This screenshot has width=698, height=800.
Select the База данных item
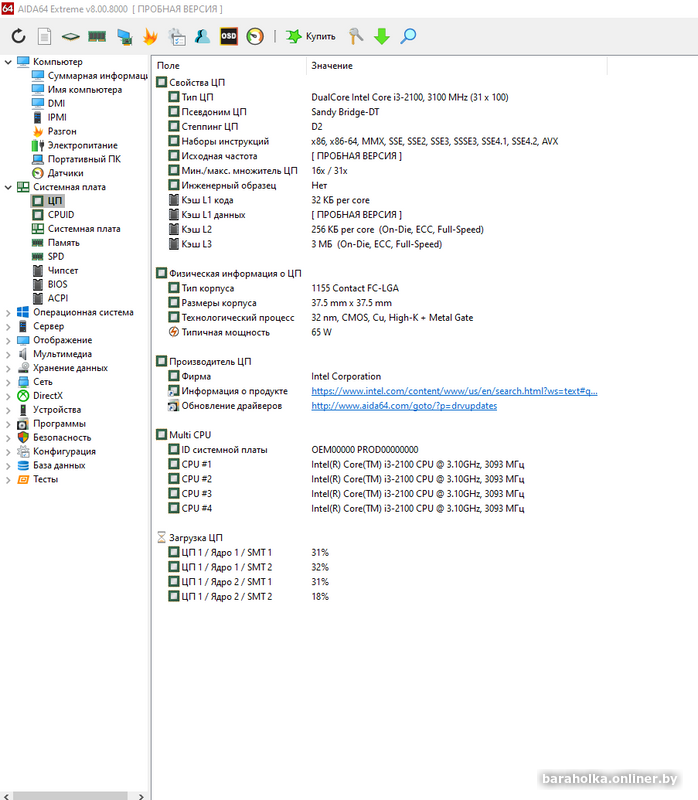point(51,465)
